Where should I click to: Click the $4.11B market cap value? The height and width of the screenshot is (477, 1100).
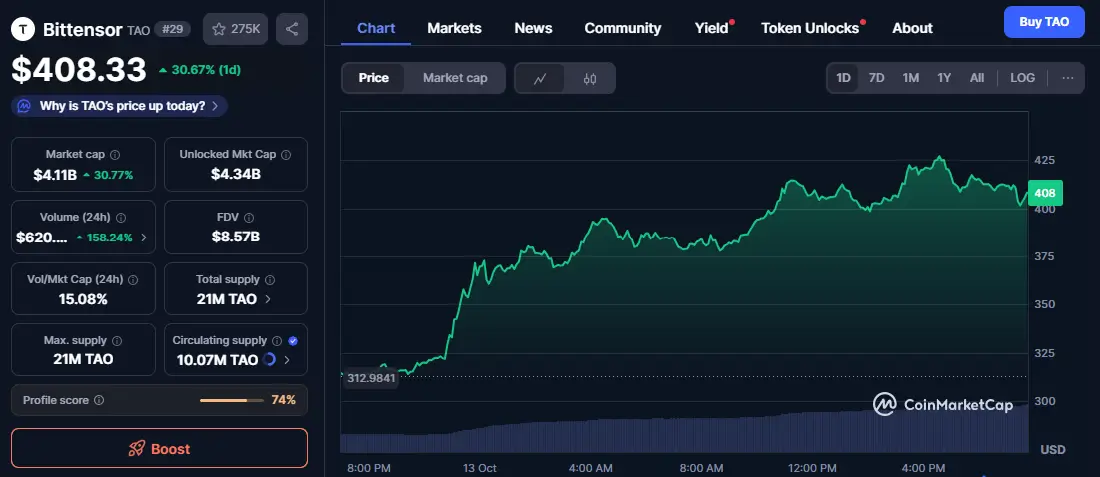(55, 175)
